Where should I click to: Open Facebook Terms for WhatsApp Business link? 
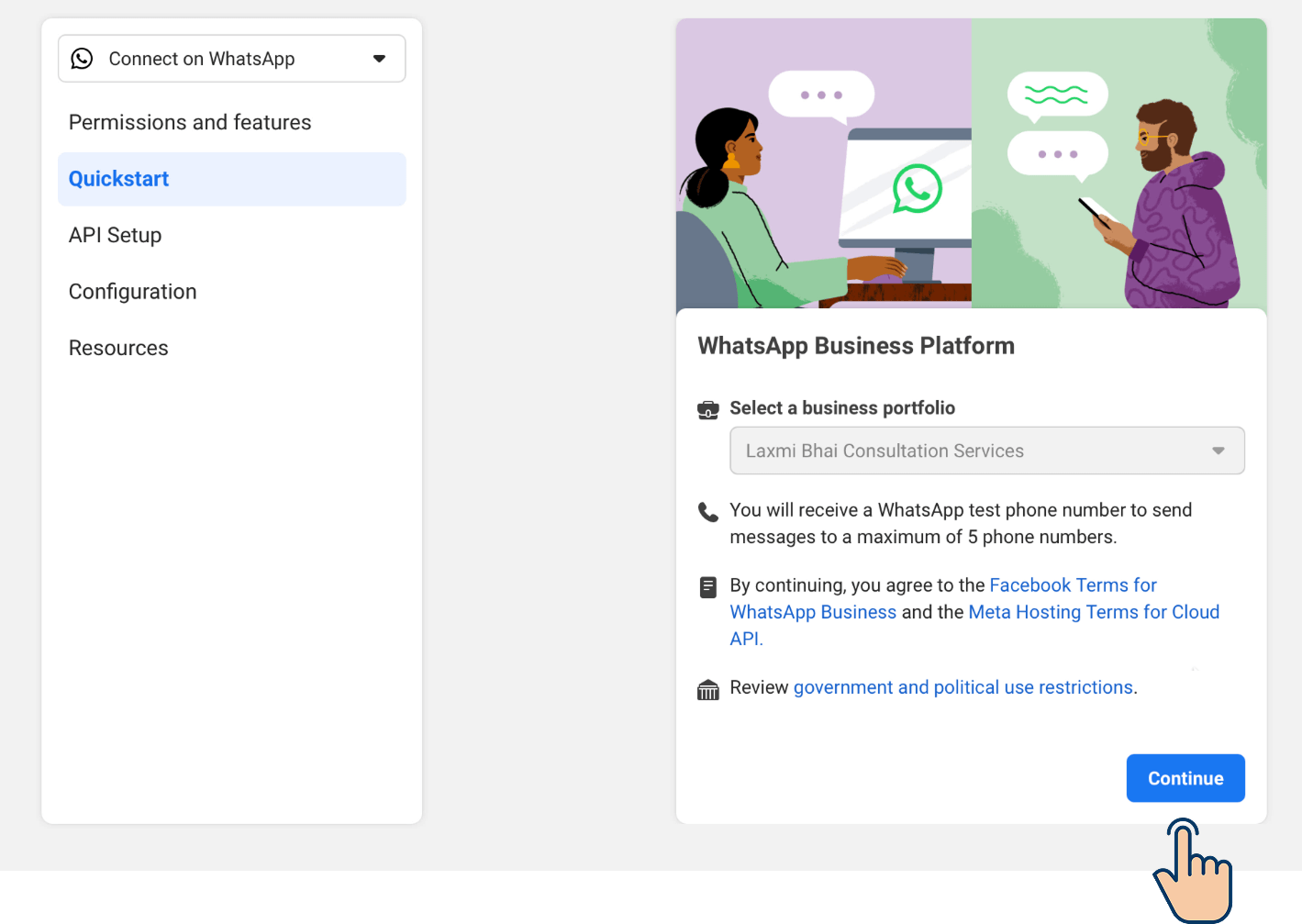[x=943, y=598]
